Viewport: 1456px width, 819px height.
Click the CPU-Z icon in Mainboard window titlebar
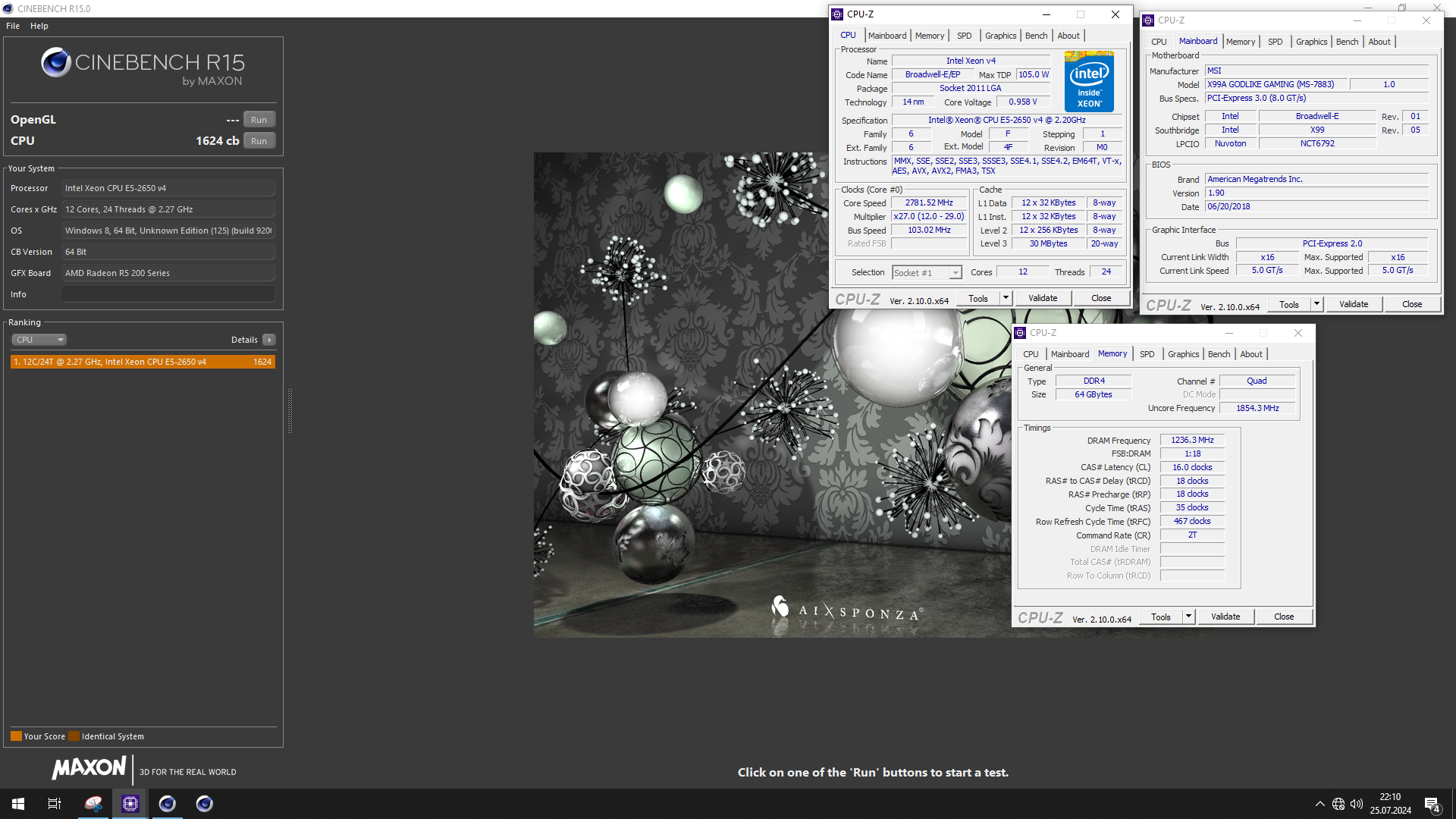(1148, 20)
